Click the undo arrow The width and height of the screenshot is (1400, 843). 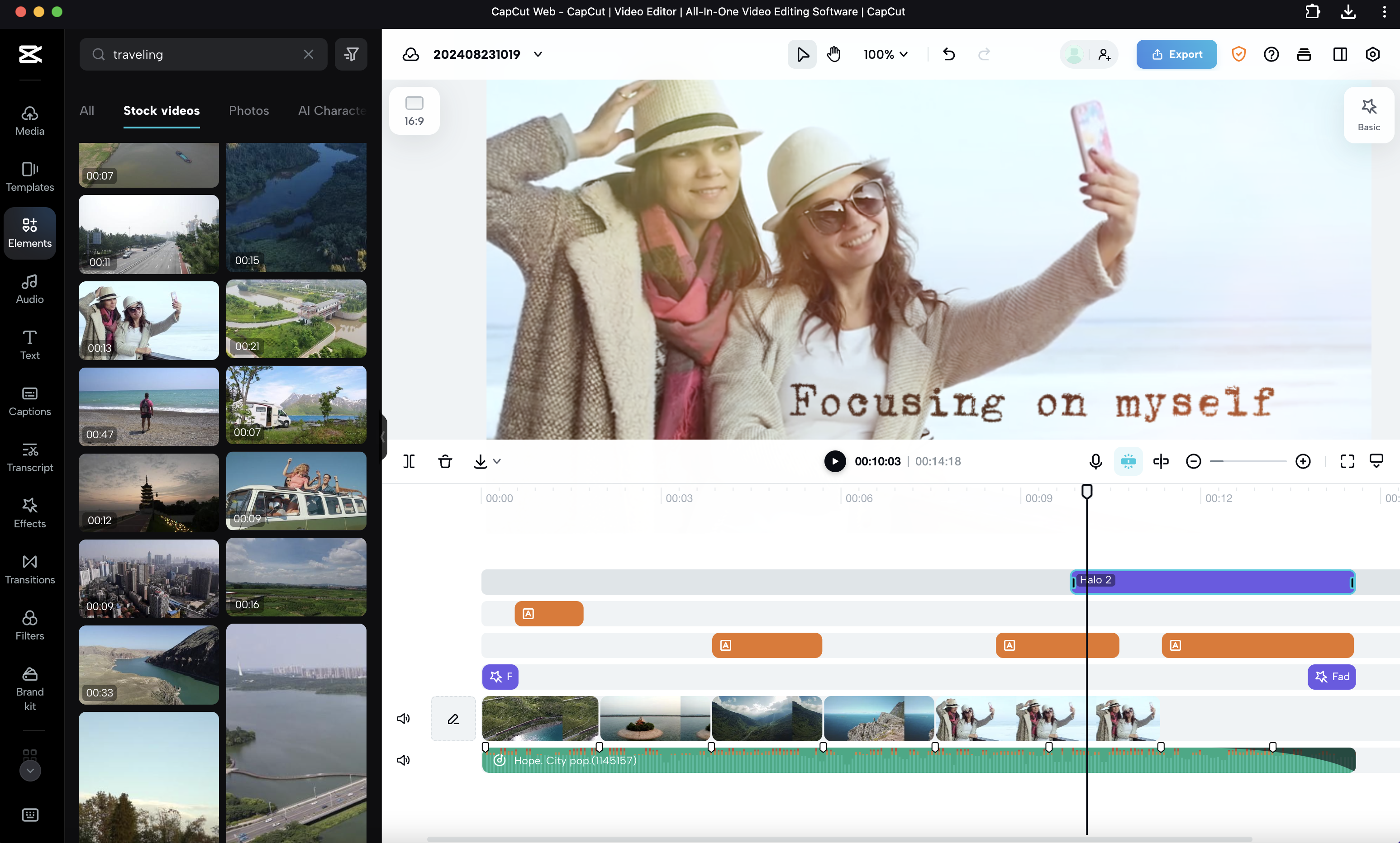click(949, 55)
